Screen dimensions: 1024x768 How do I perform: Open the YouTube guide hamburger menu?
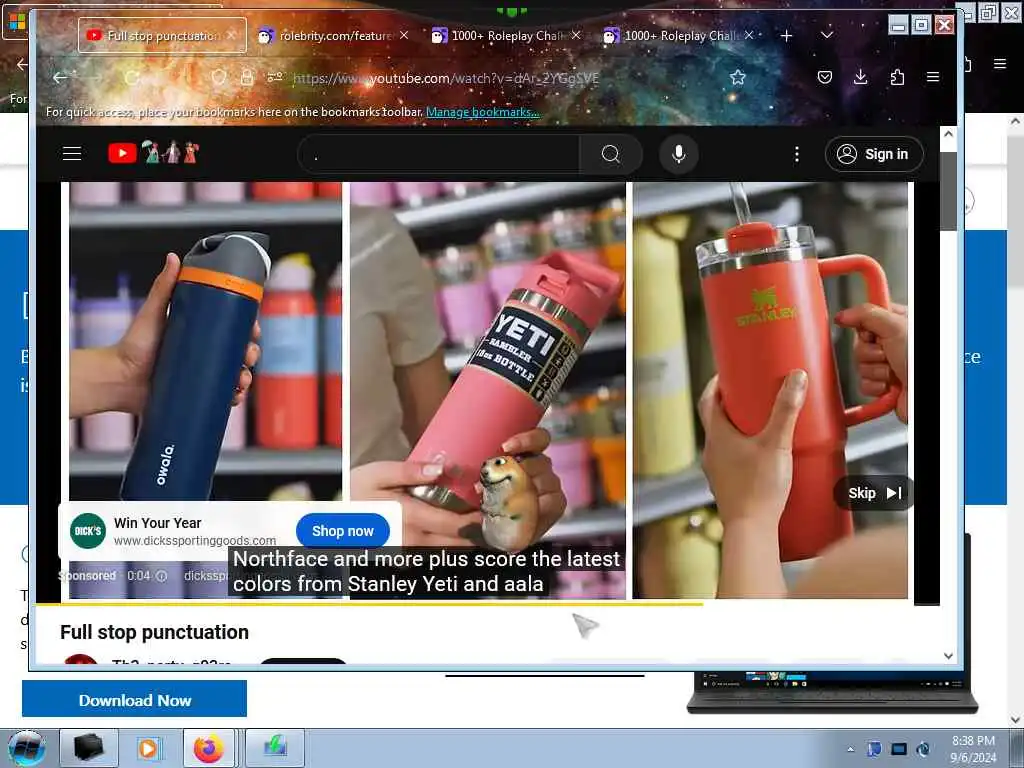click(x=72, y=153)
